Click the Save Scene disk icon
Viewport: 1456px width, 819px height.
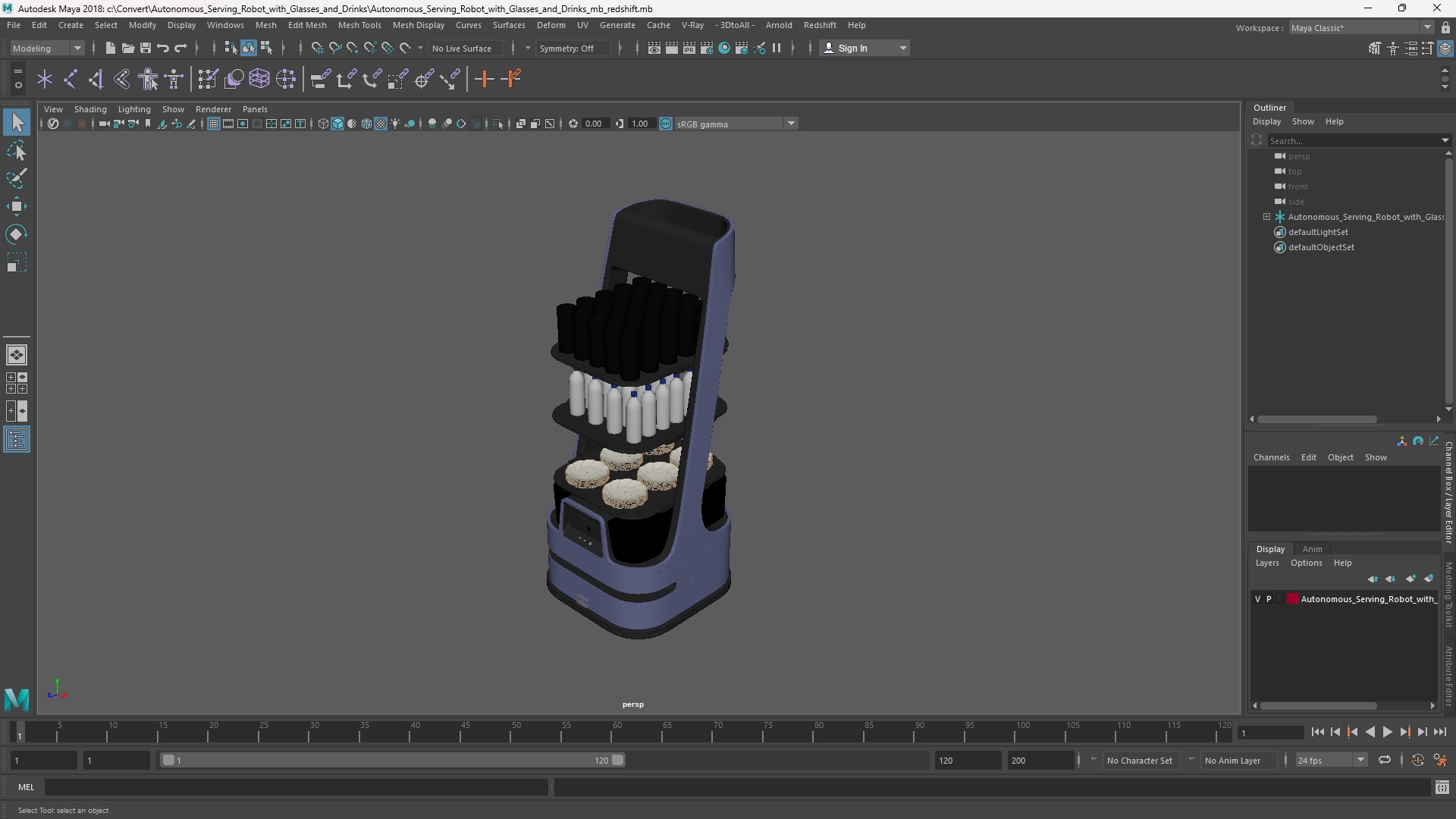pos(146,48)
